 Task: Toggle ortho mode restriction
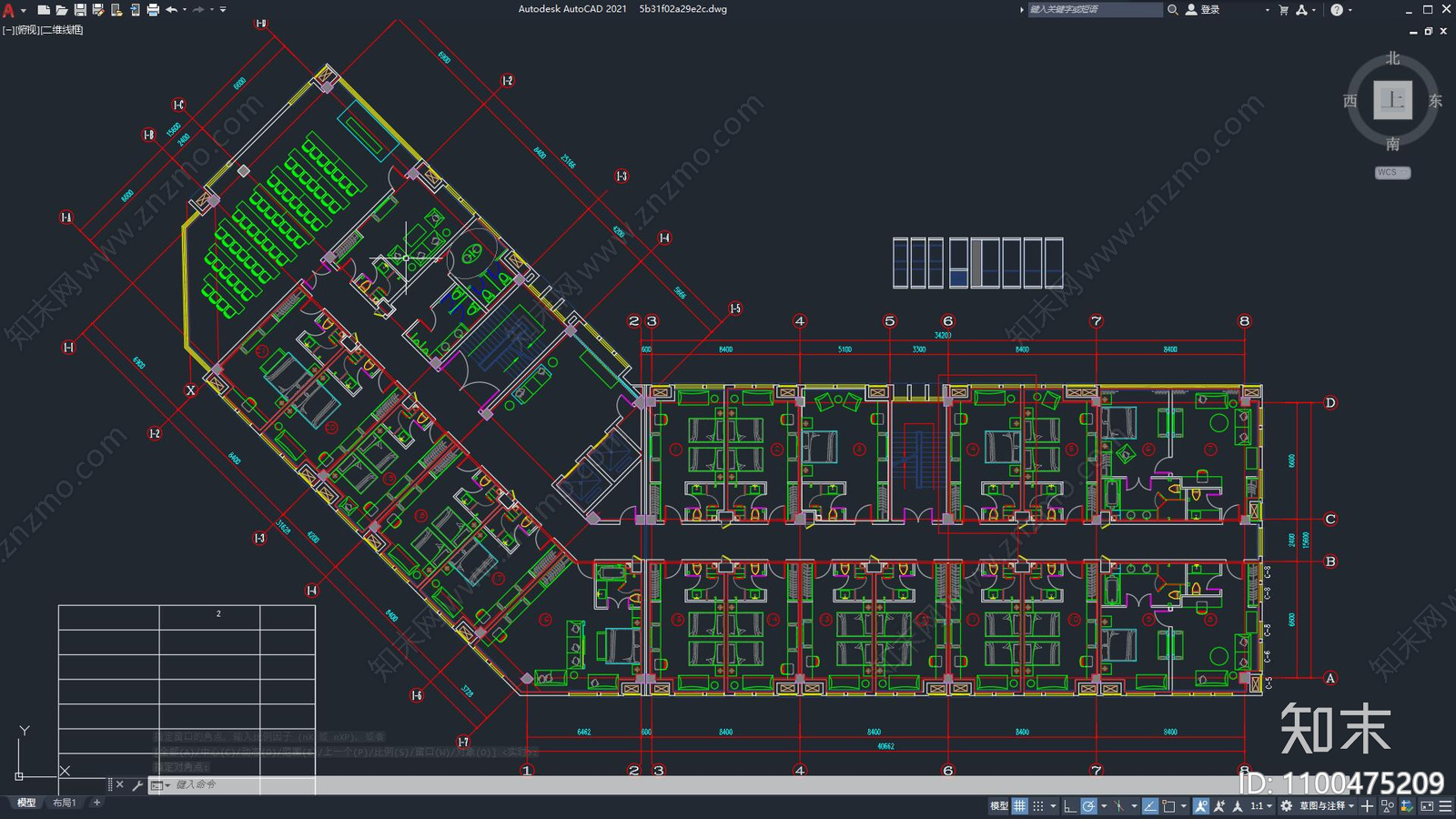coord(1070,806)
